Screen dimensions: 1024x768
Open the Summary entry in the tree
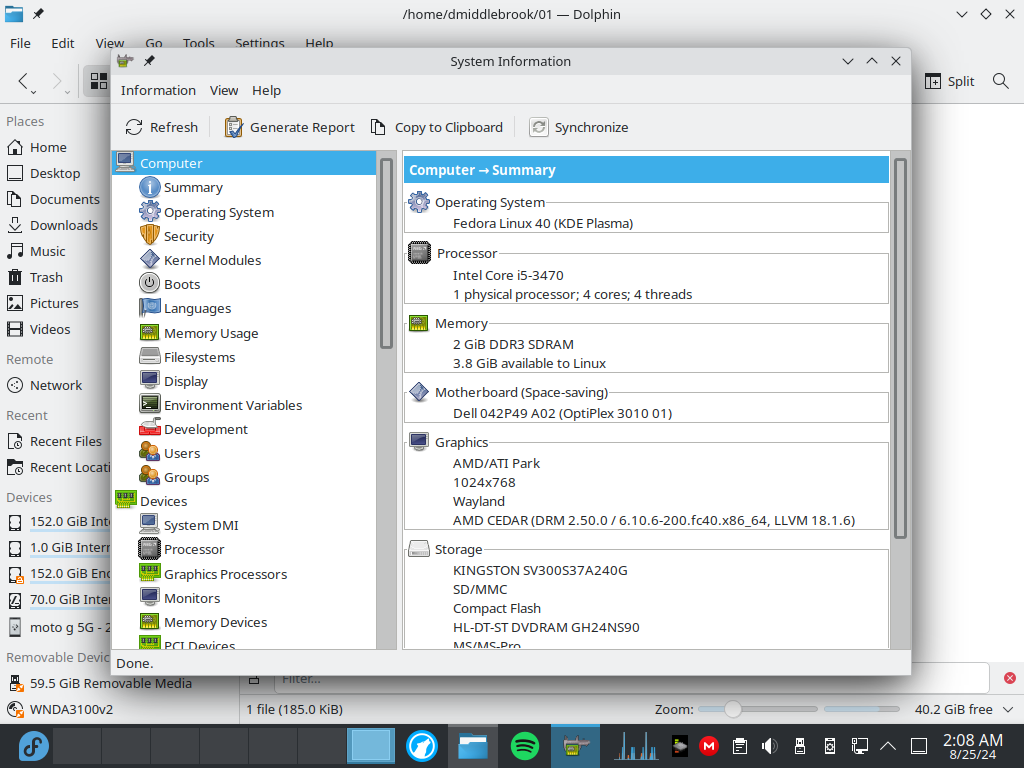(x=193, y=187)
